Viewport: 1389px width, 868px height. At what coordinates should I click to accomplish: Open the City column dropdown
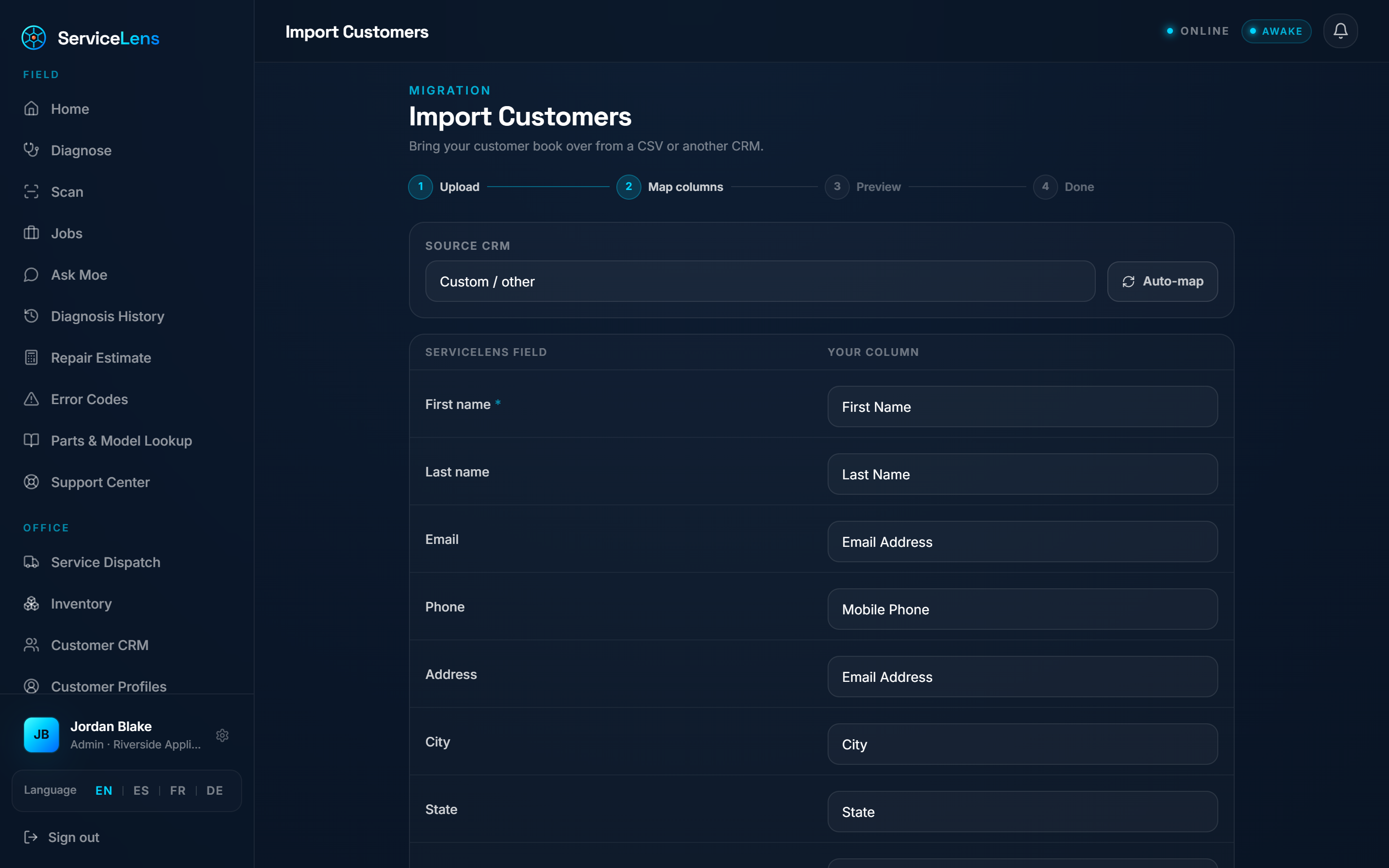click(1022, 744)
